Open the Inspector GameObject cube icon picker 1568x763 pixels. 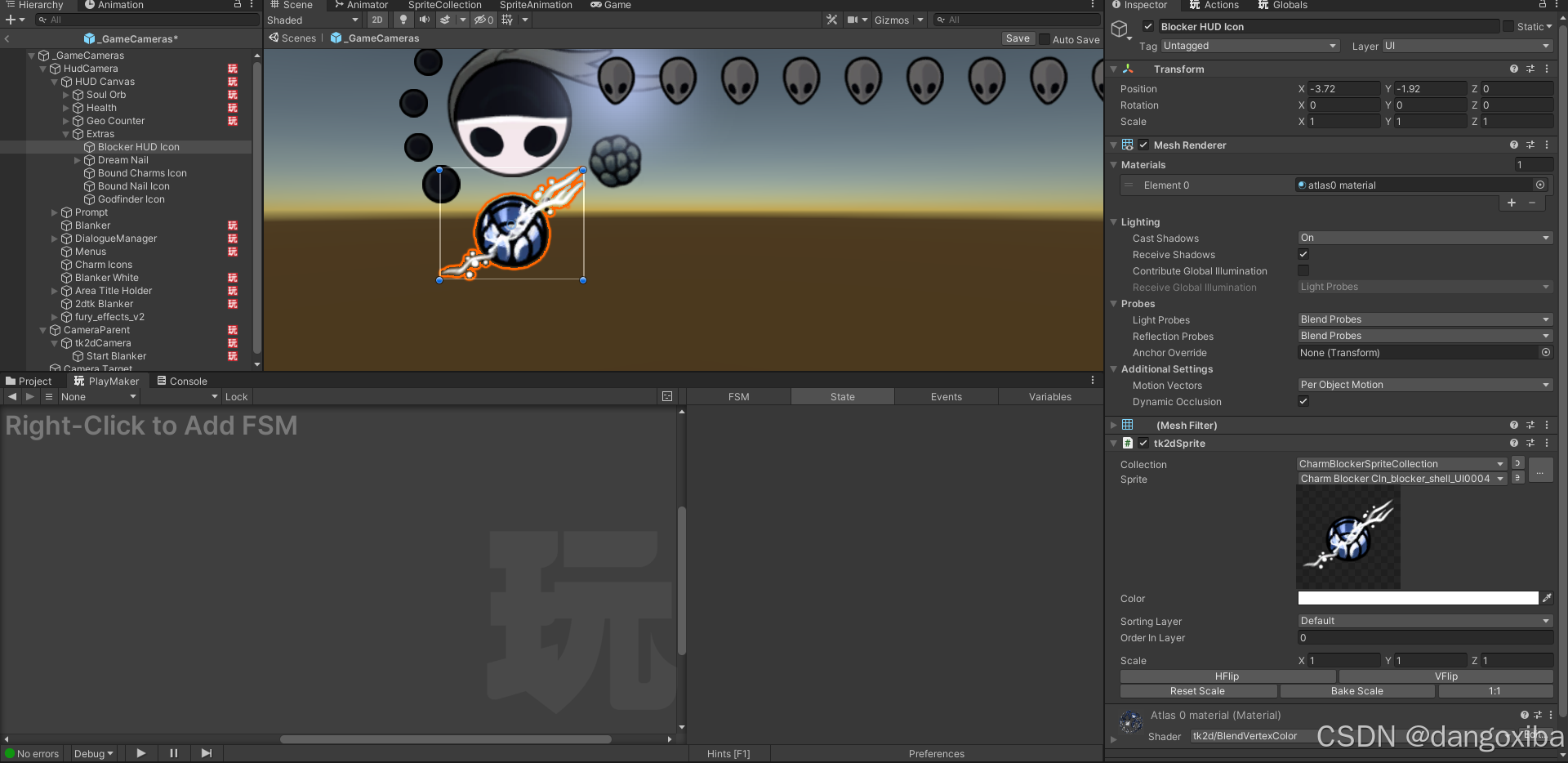click(1120, 29)
